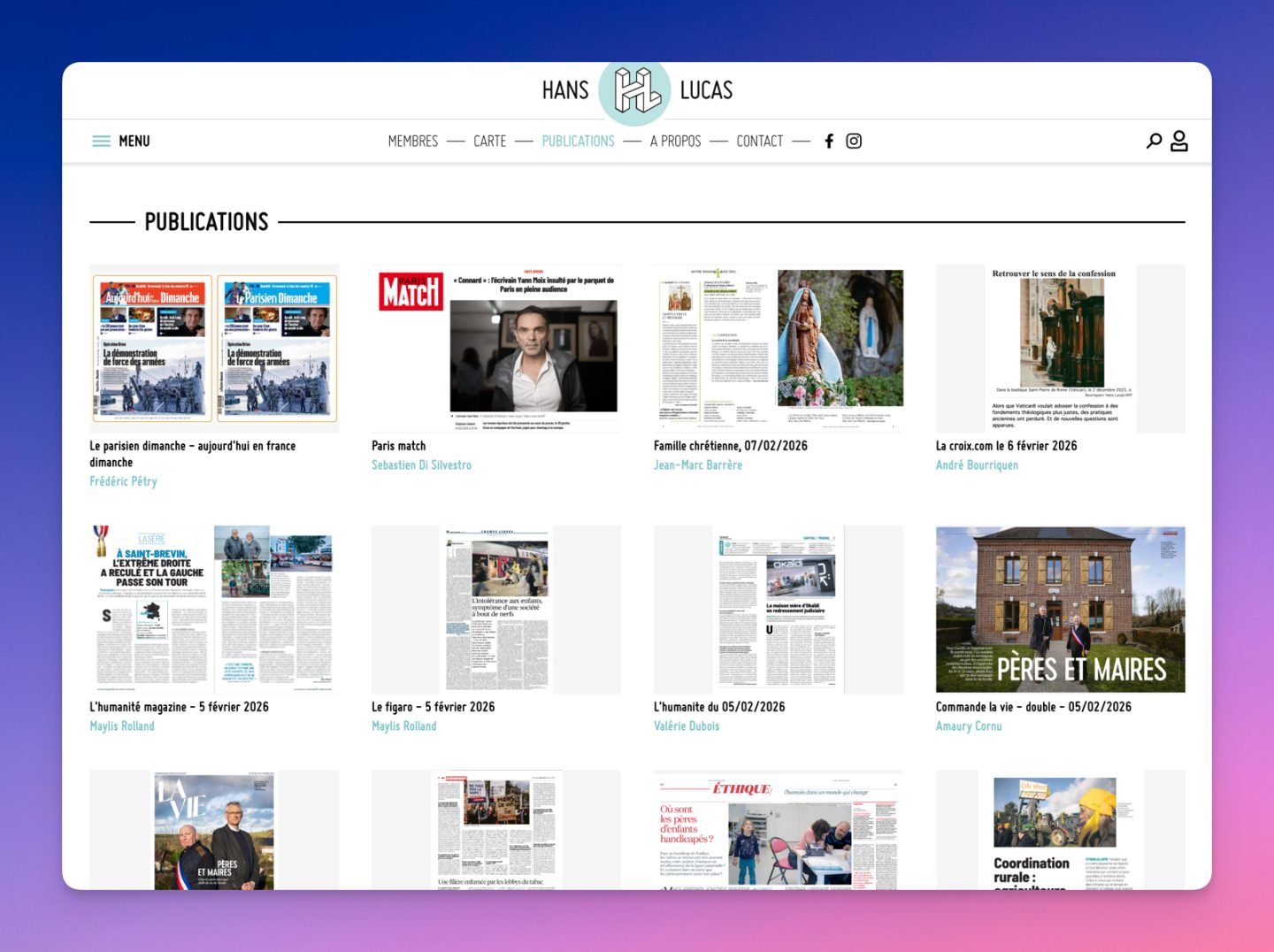Click the 'Famille chrétienne, 07/02/2026' title

(x=731, y=446)
